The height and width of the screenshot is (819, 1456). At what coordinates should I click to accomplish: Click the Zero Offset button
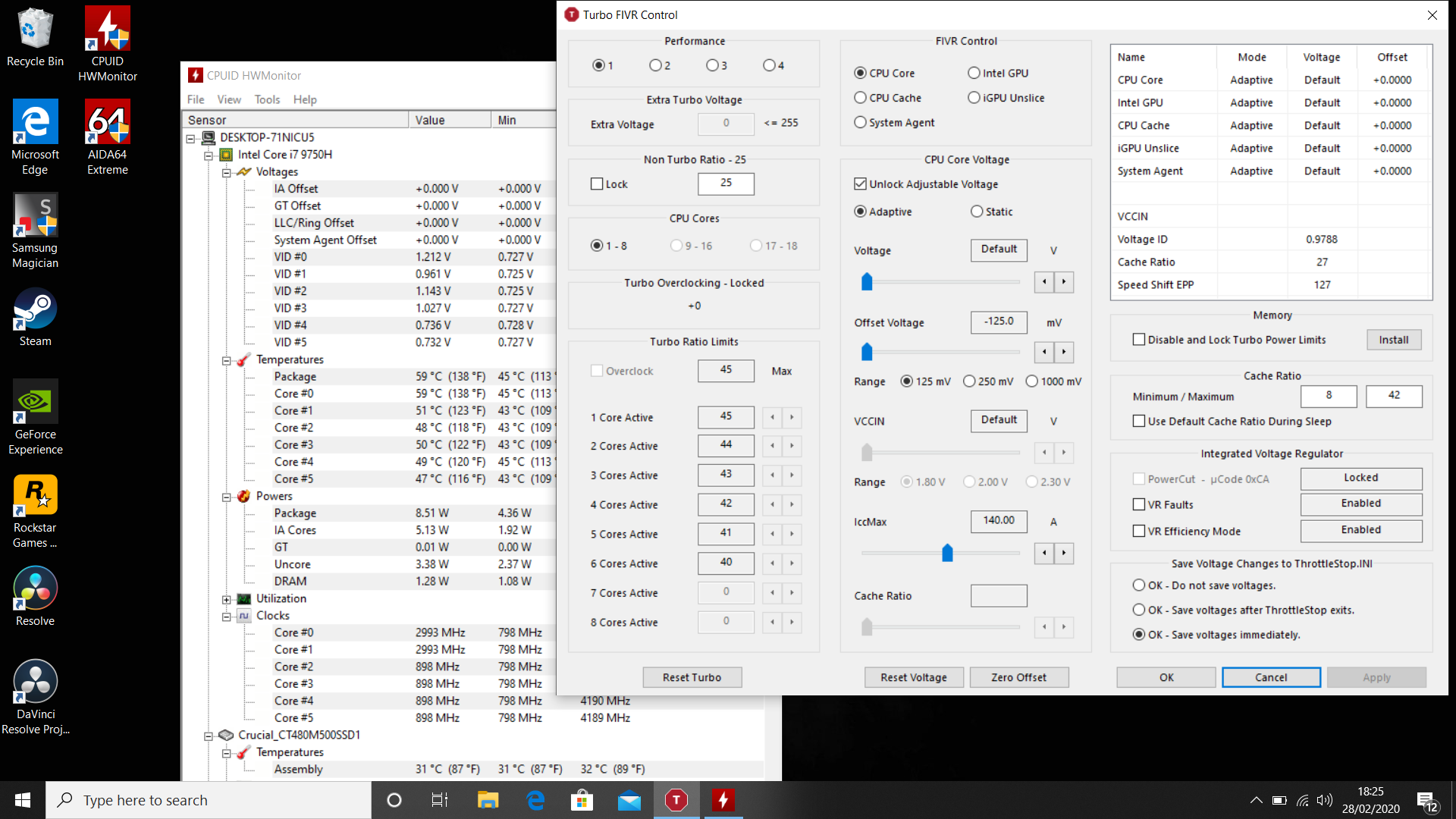coord(1018,677)
